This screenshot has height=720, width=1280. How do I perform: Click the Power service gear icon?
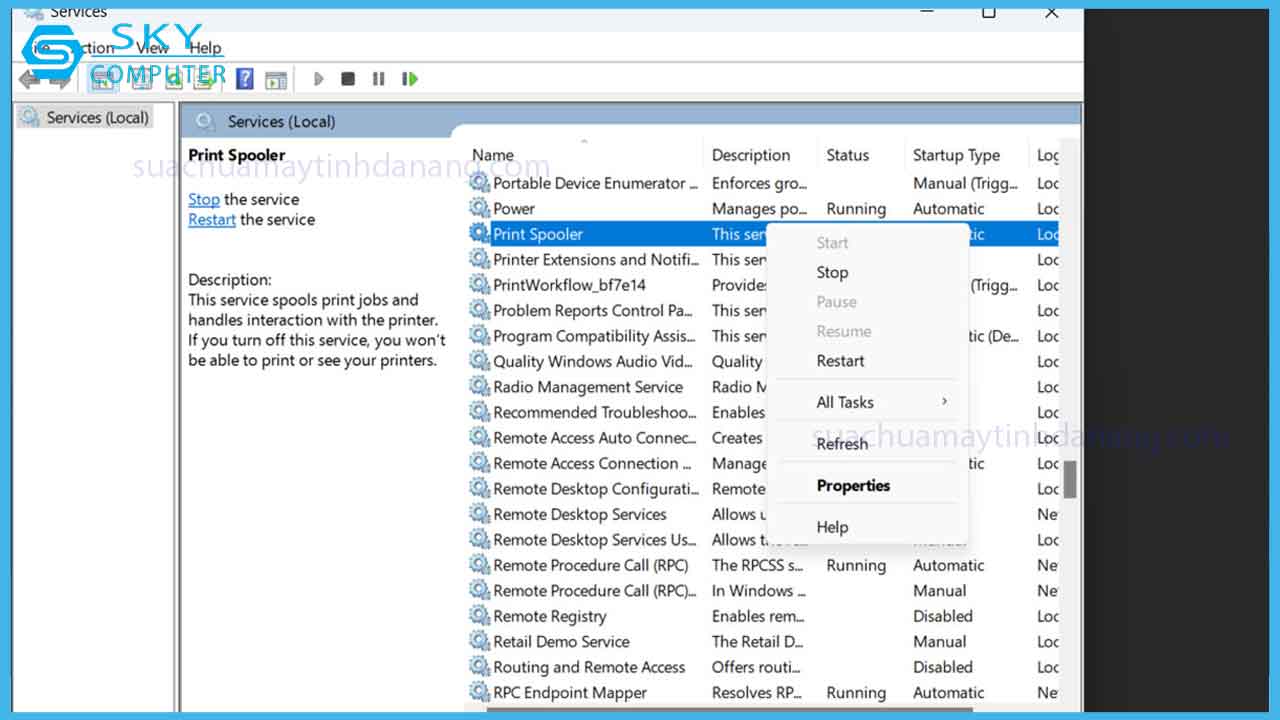(x=479, y=208)
